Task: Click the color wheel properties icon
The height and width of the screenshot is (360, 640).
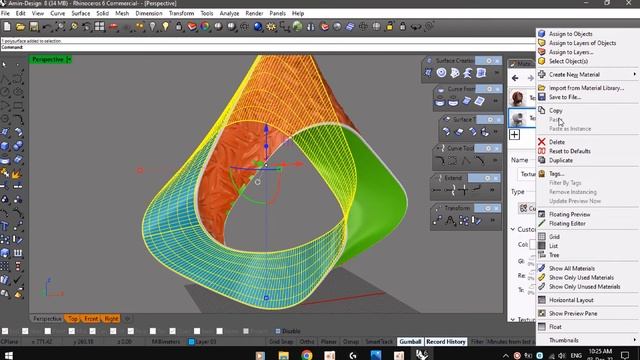Action: 205,27
